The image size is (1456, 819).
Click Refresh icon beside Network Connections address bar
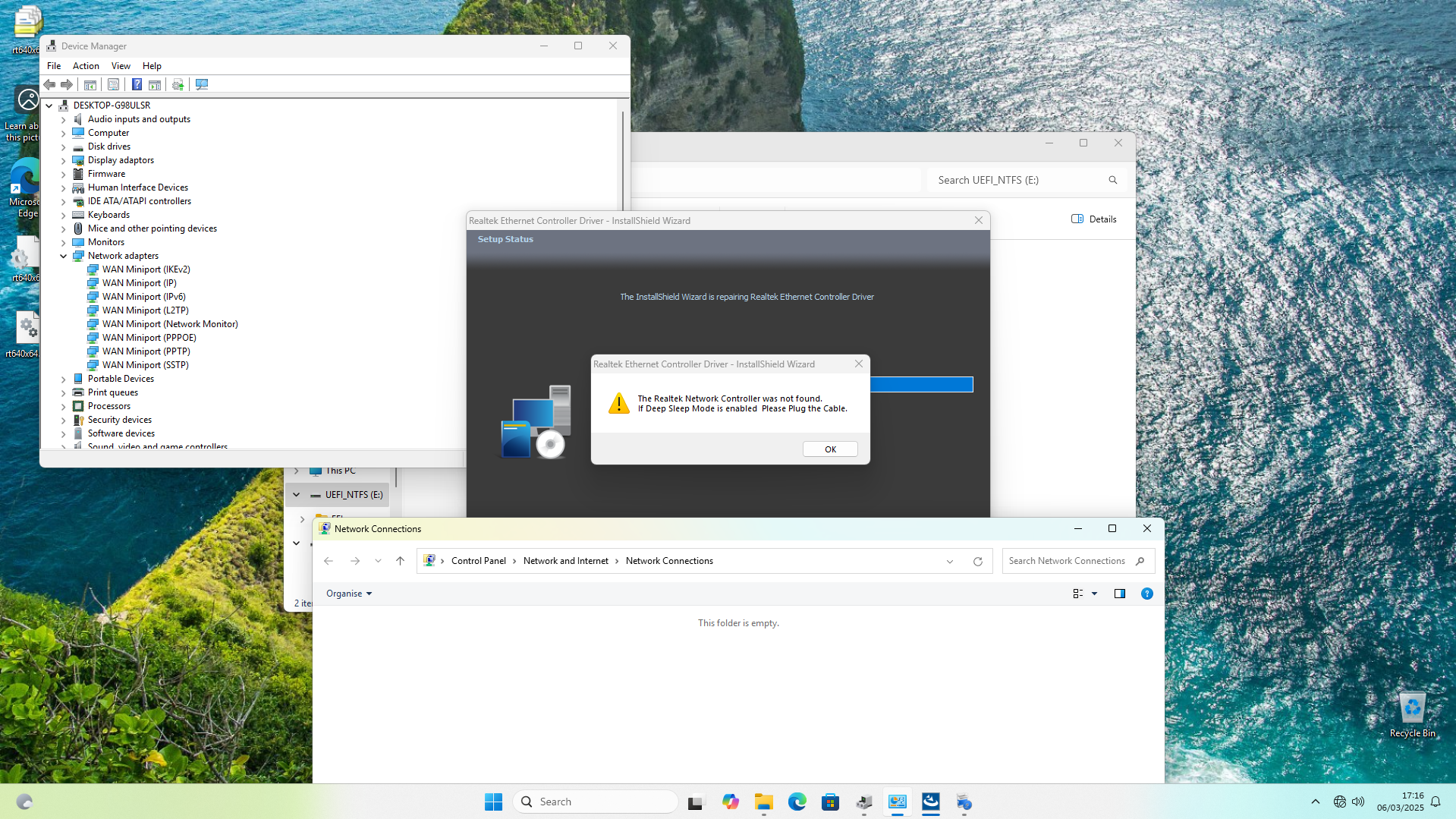[978, 562]
